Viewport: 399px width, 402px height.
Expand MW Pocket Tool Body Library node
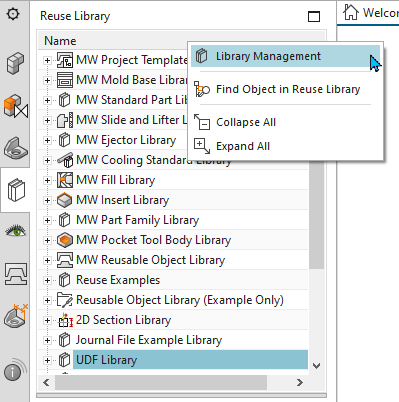[47, 240]
